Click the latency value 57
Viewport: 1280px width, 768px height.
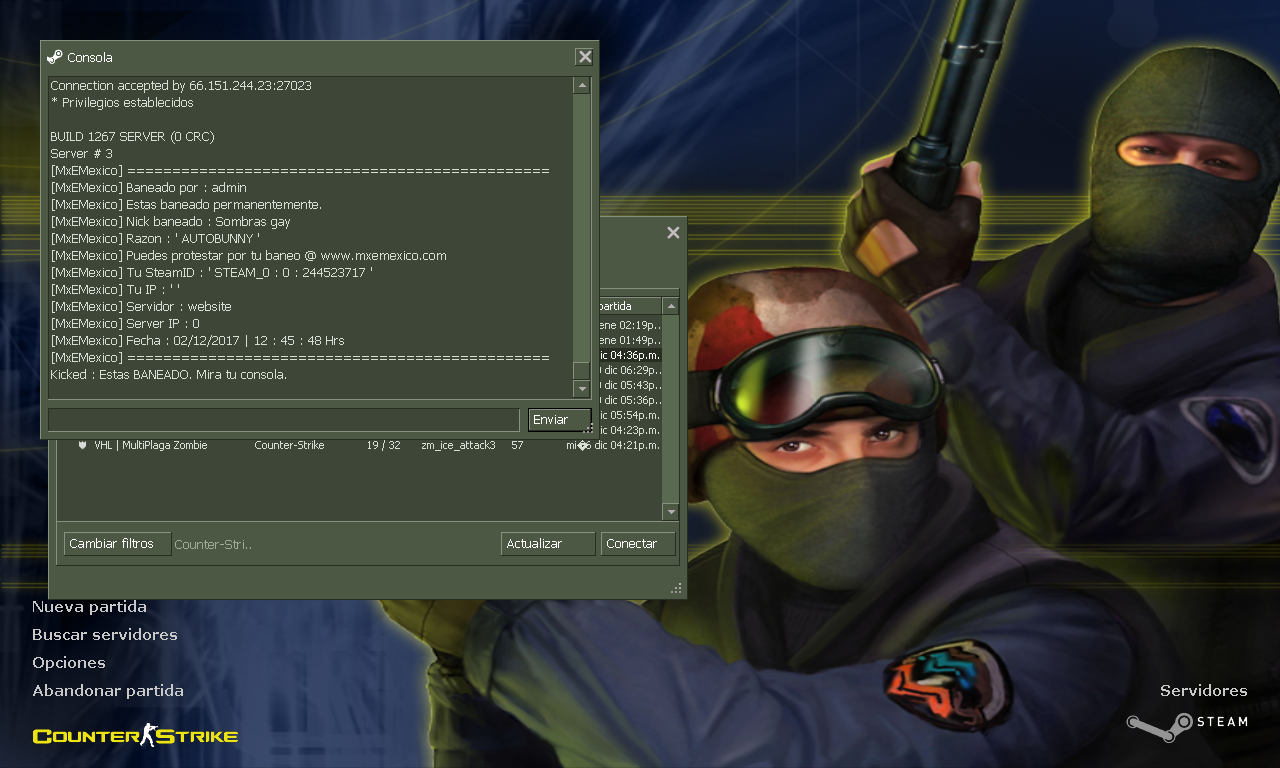(x=517, y=445)
